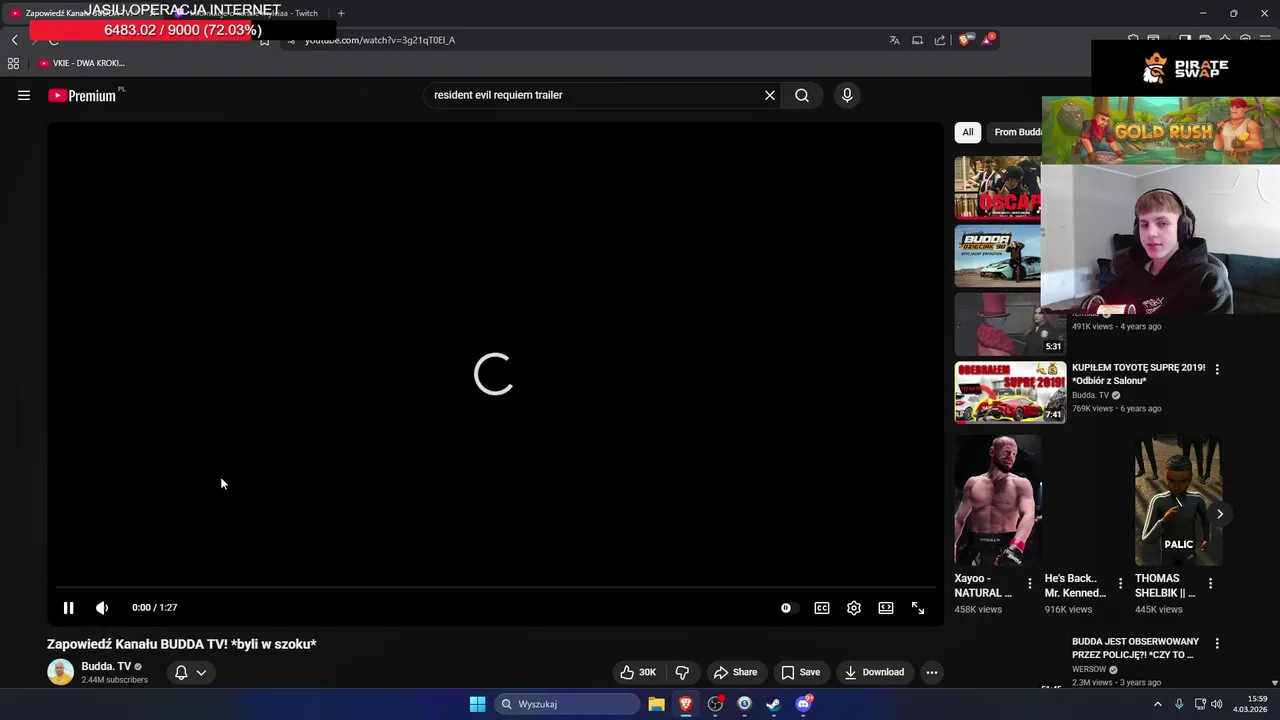Pause the video with pause button
The height and width of the screenshot is (720, 1280).
click(x=68, y=608)
